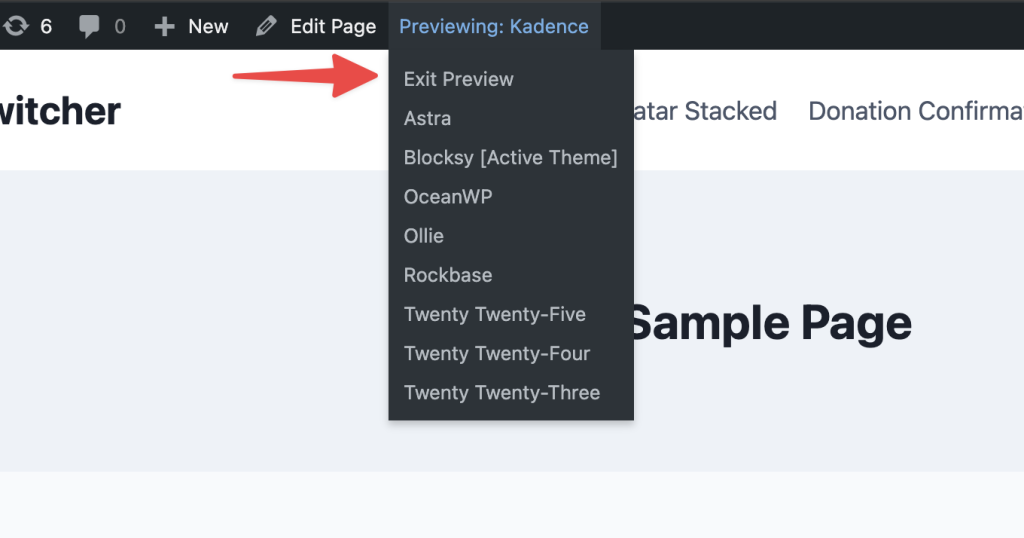1024x538 pixels.
Task: Choose the Twenty Twenty-Three theme
Action: click(x=501, y=392)
